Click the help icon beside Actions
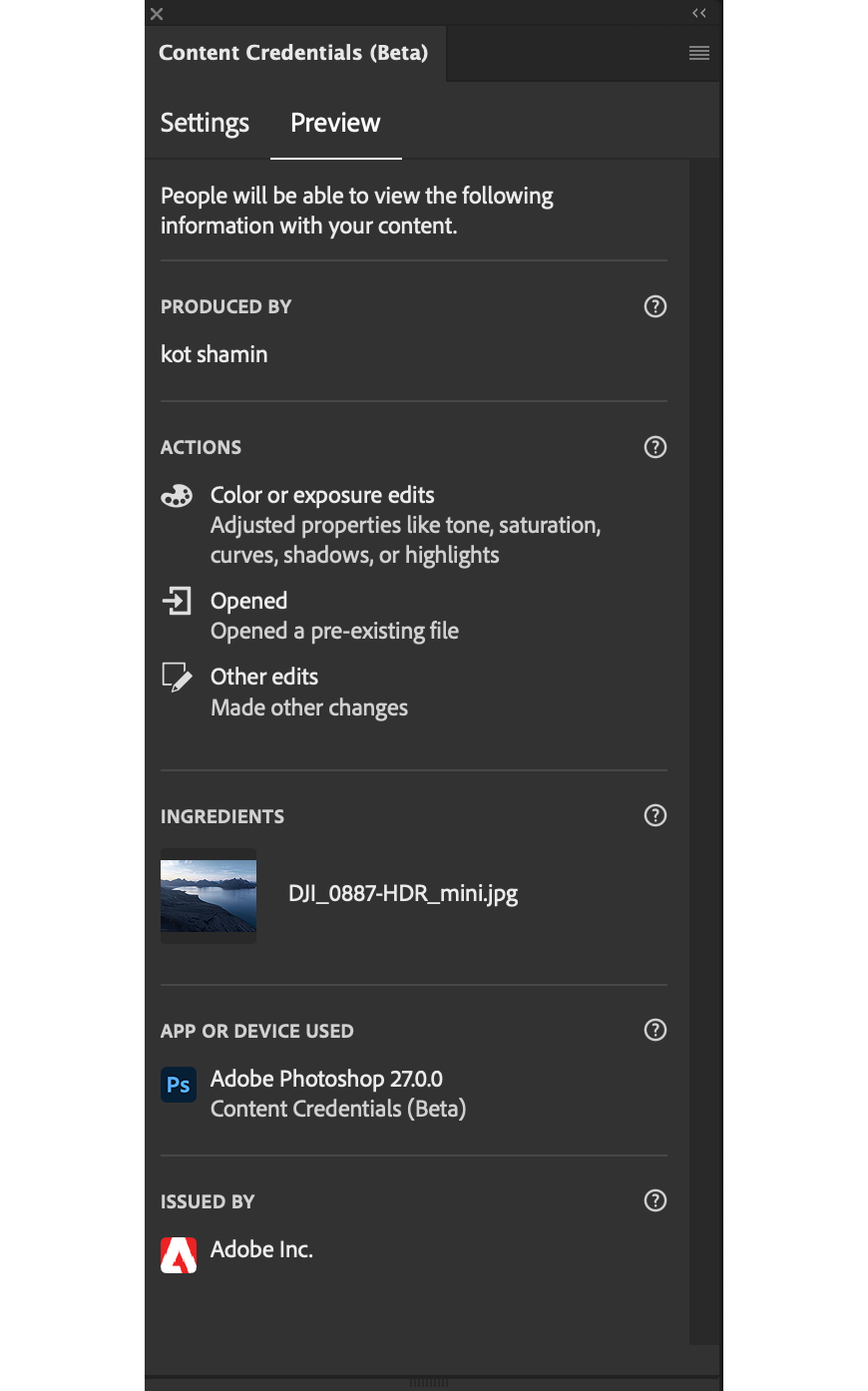 tap(655, 447)
